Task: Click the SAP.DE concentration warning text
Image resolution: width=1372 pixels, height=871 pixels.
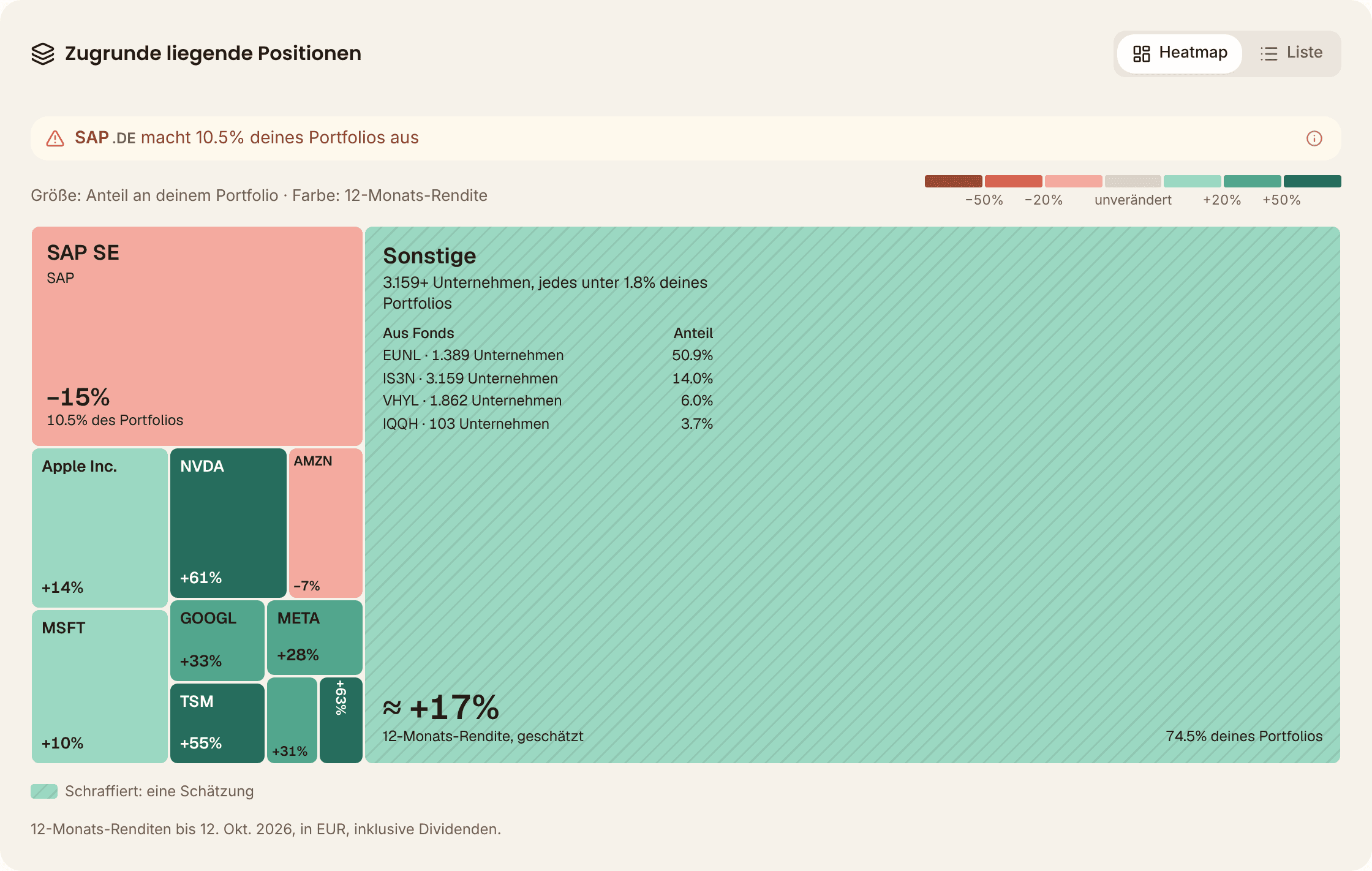Action: [247, 138]
